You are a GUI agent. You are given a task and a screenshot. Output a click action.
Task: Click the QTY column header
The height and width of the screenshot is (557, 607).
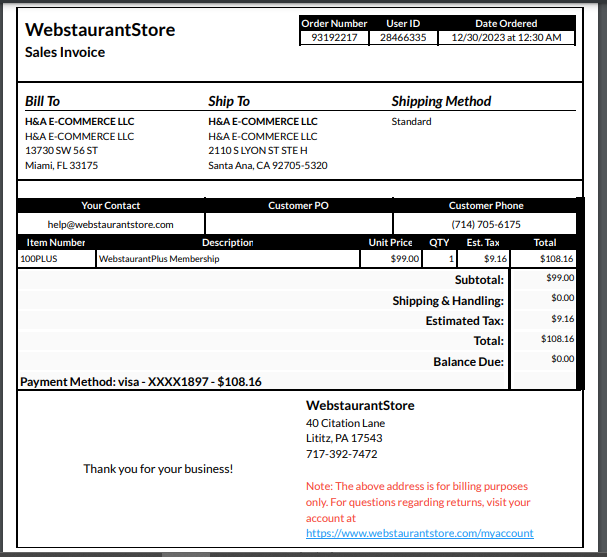point(439,243)
